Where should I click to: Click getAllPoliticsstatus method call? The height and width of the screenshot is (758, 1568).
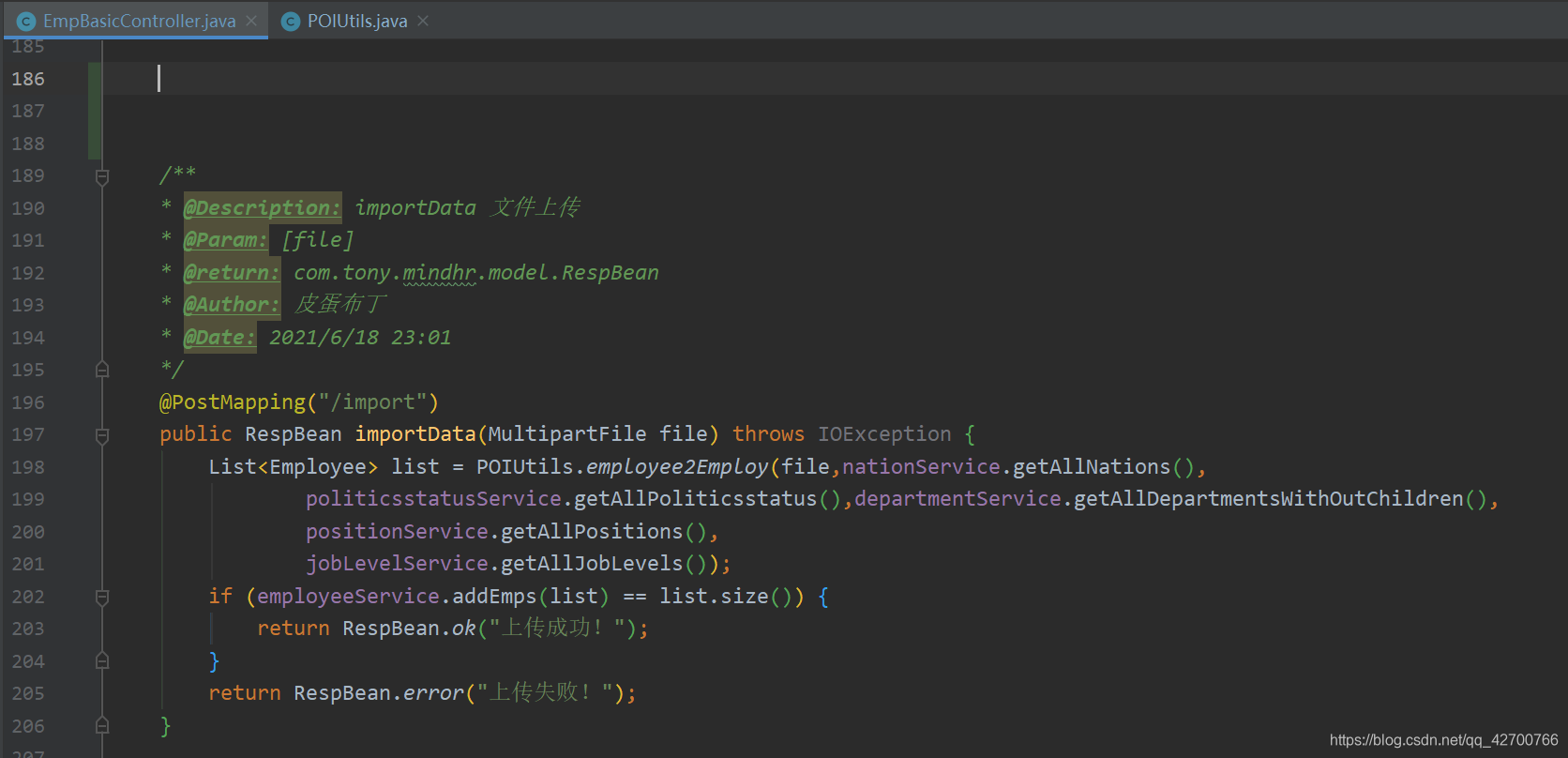point(696,499)
